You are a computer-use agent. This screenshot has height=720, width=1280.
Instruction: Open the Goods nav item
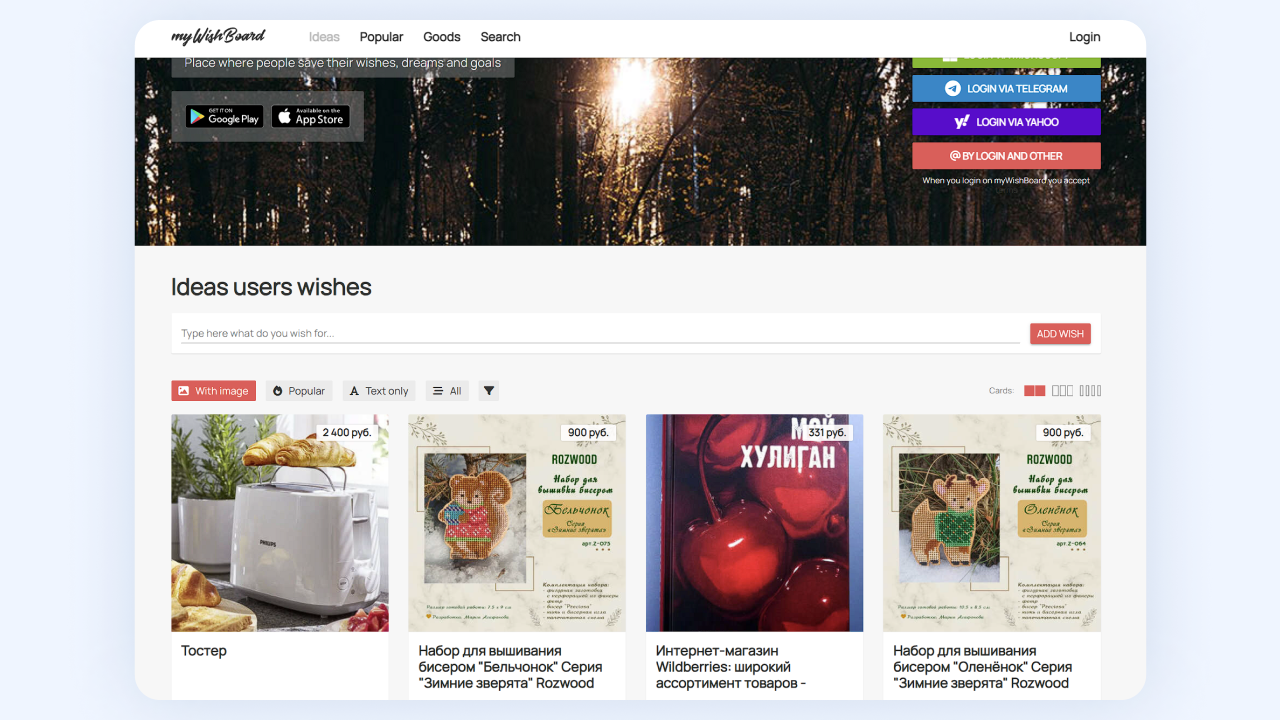coord(442,37)
